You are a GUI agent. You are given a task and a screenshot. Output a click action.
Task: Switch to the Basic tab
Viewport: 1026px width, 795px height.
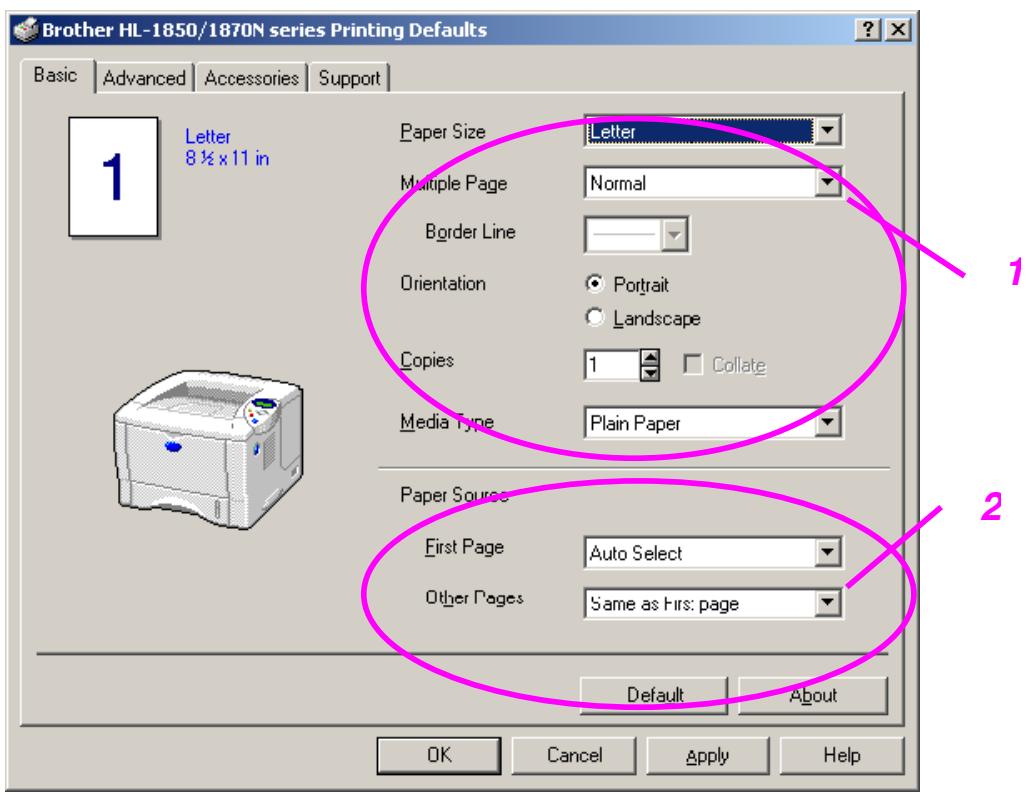pos(56,75)
